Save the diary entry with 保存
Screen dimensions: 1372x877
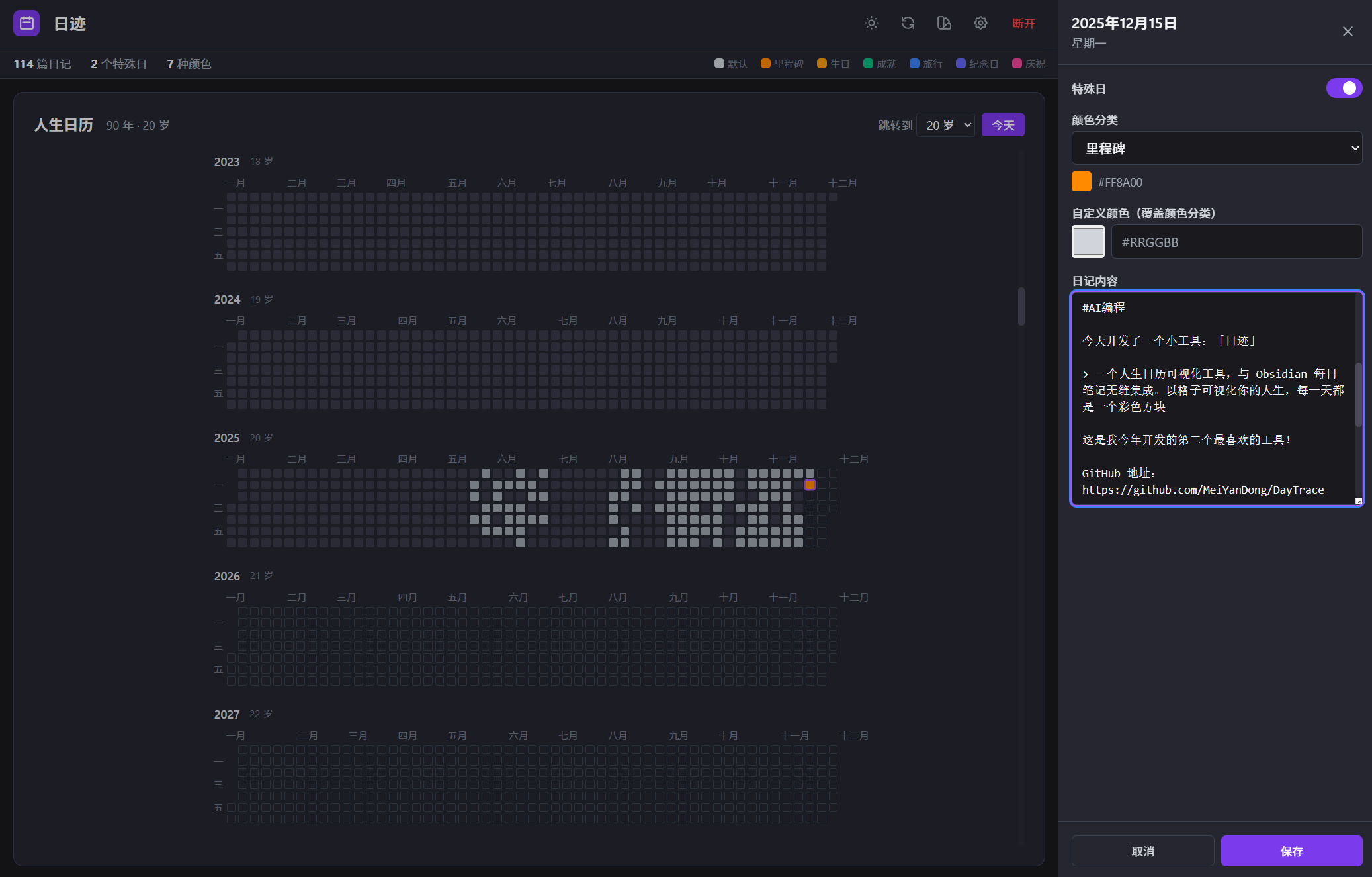coord(1291,851)
